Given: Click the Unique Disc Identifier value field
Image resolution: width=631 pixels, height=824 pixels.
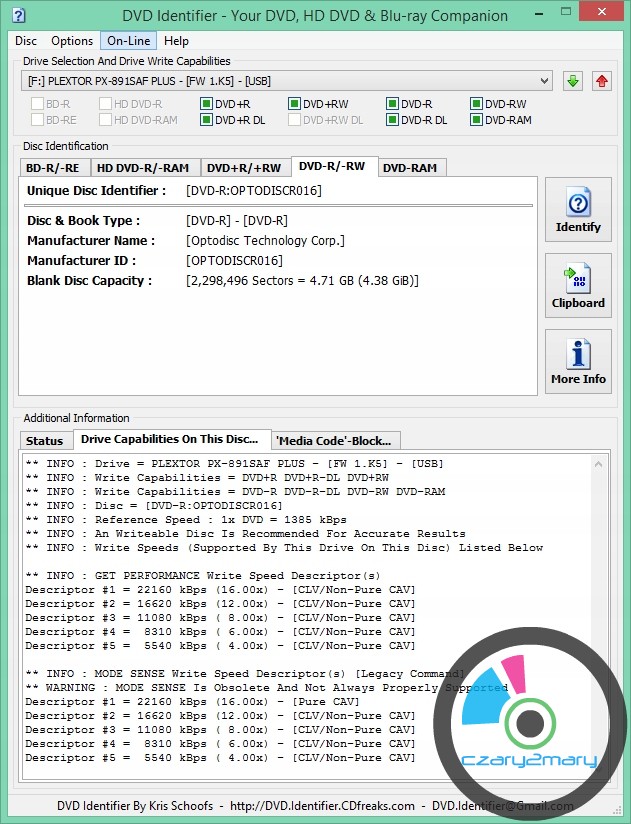Looking at the screenshot, I should [254, 191].
